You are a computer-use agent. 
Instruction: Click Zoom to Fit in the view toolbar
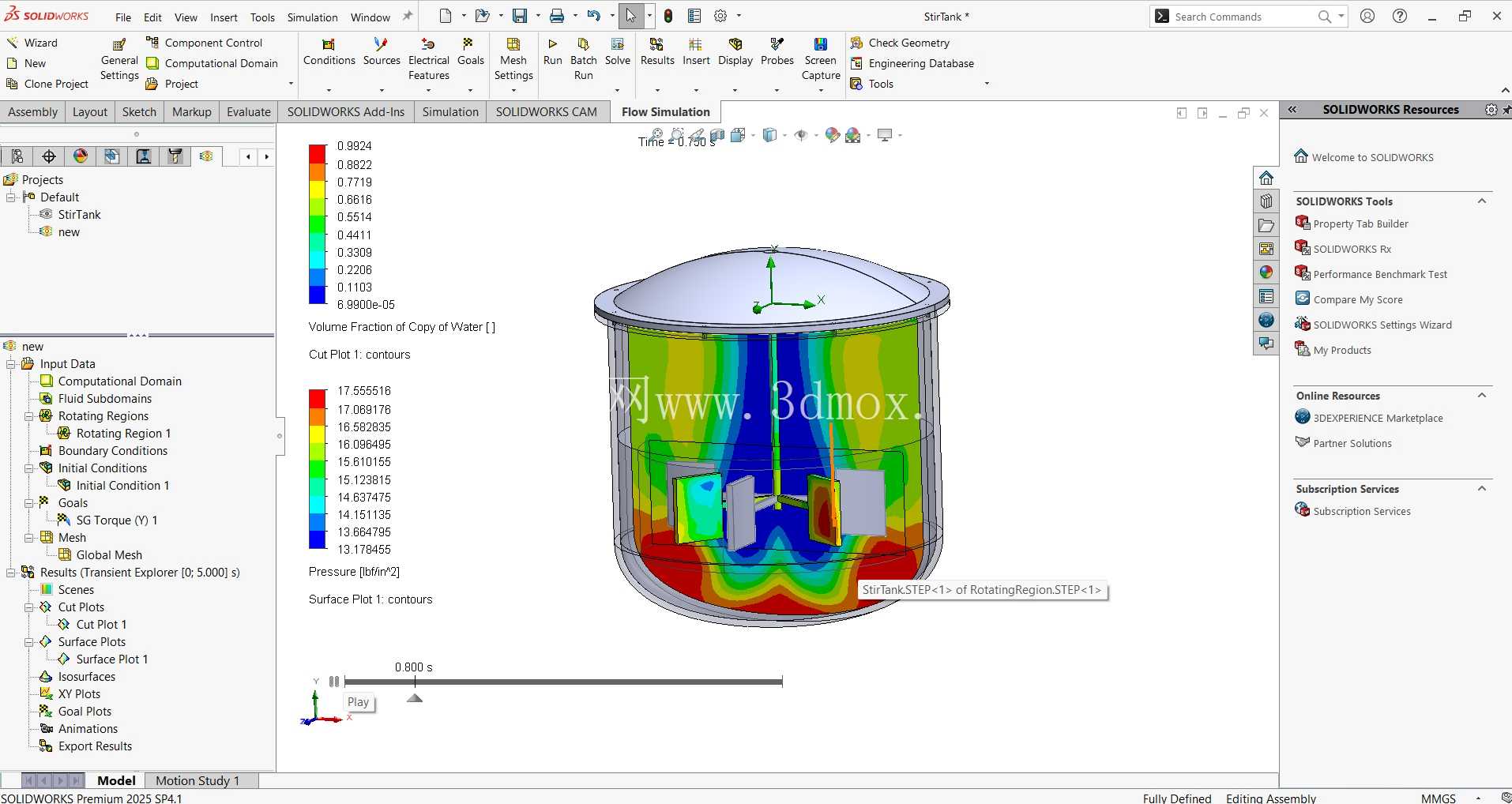tap(656, 135)
